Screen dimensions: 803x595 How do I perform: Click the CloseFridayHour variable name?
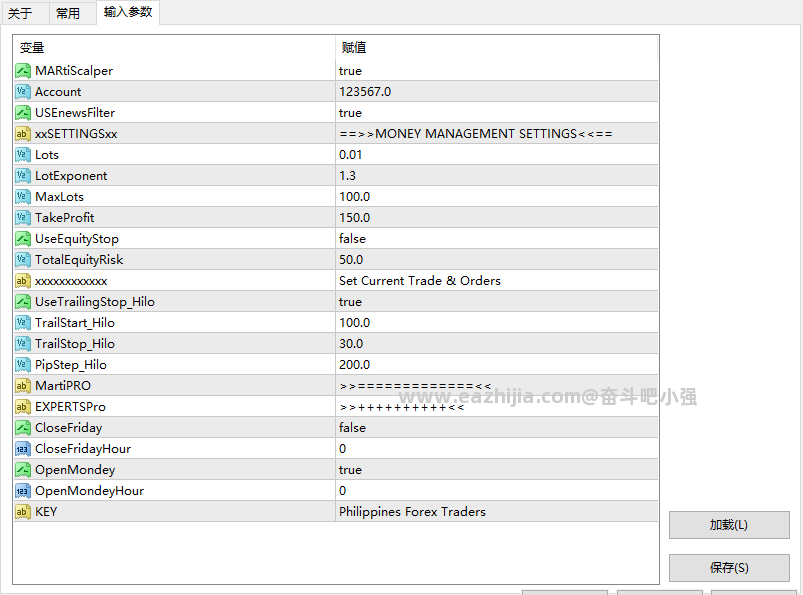[83, 449]
